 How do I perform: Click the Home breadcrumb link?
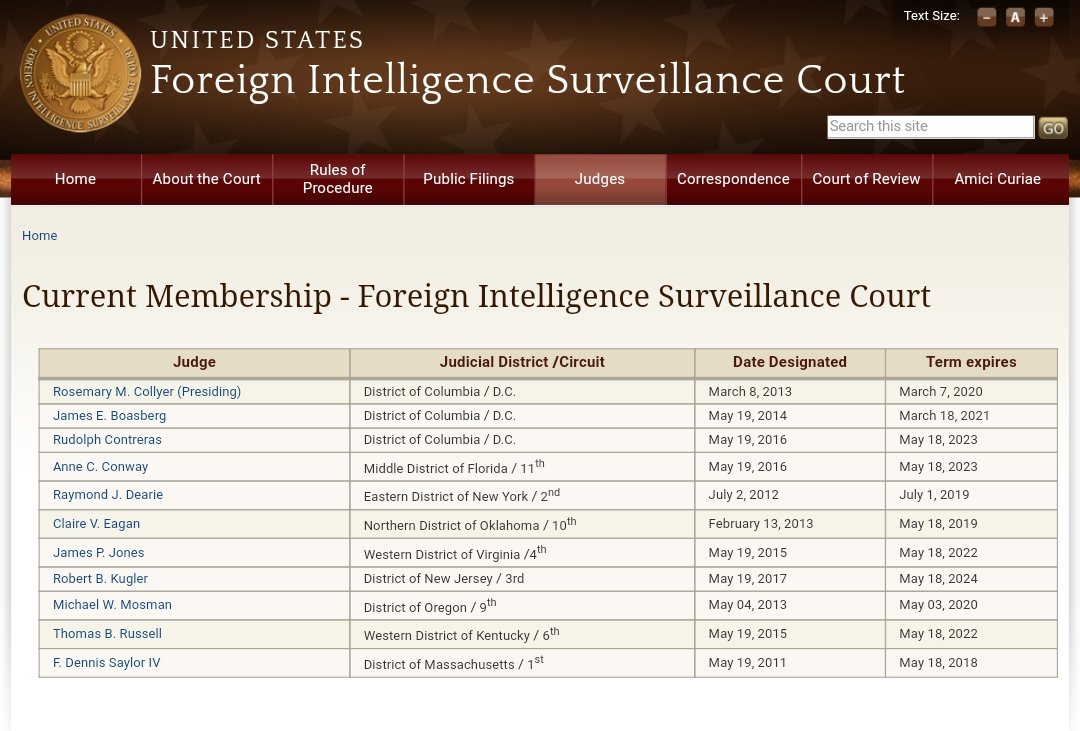coord(40,236)
